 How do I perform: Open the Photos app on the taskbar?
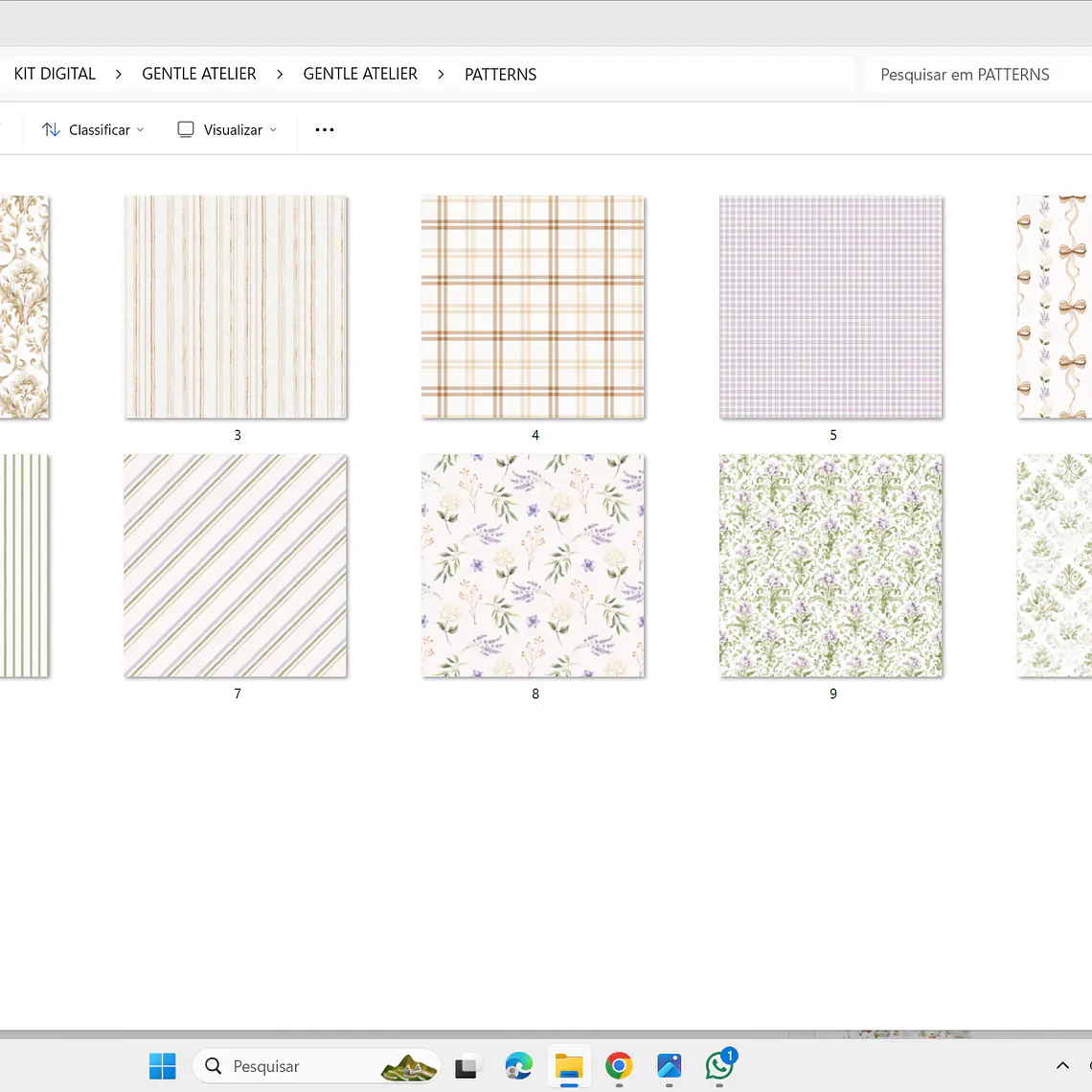669,1065
